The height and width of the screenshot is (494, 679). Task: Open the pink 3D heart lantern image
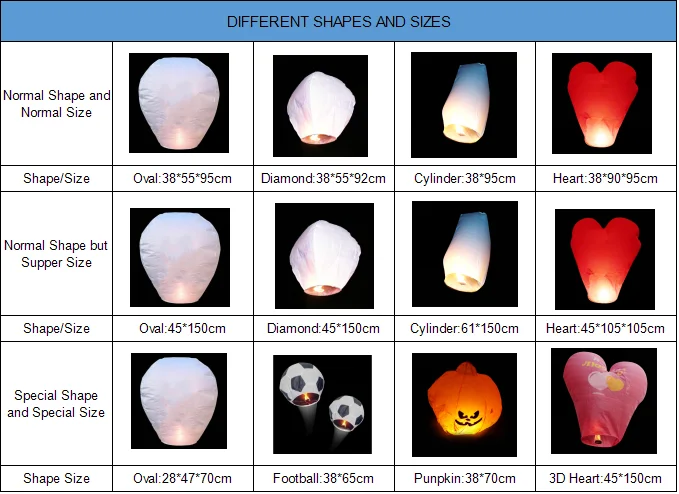604,401
